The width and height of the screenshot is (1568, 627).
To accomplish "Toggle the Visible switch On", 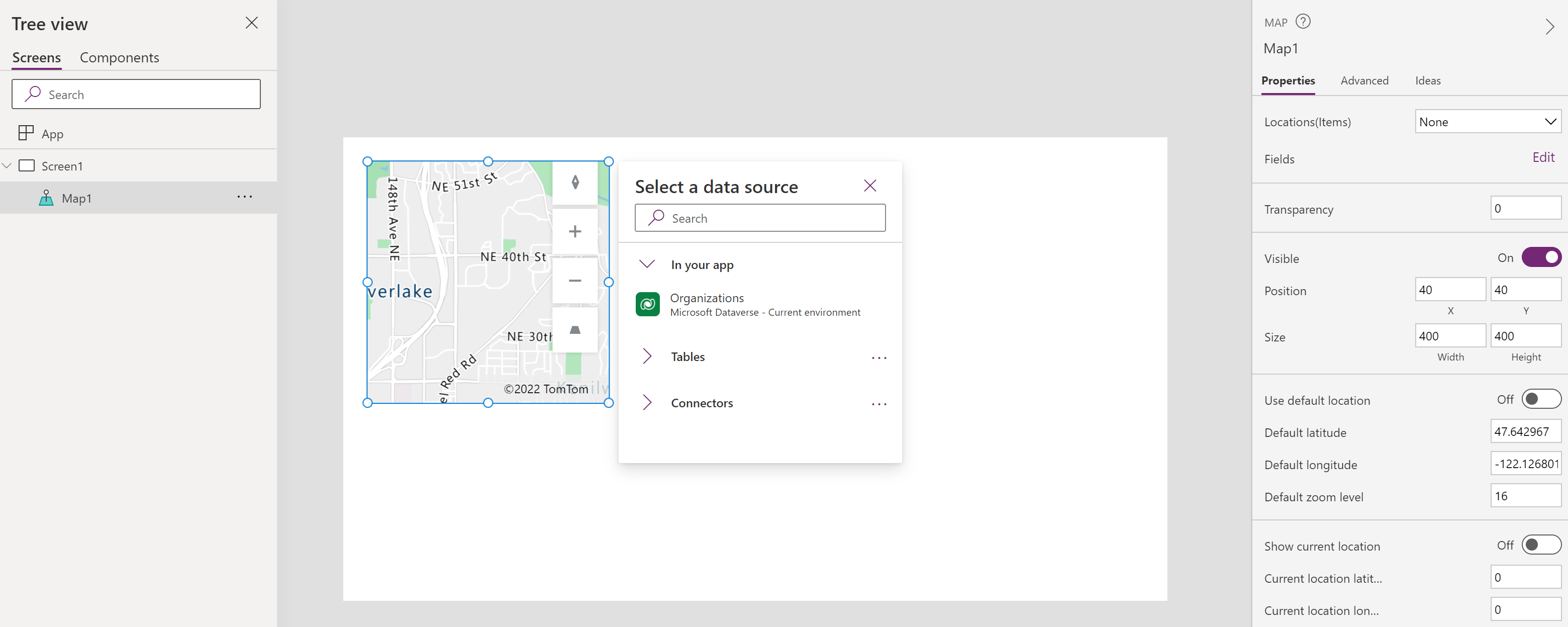I will tap(1540, 258).
